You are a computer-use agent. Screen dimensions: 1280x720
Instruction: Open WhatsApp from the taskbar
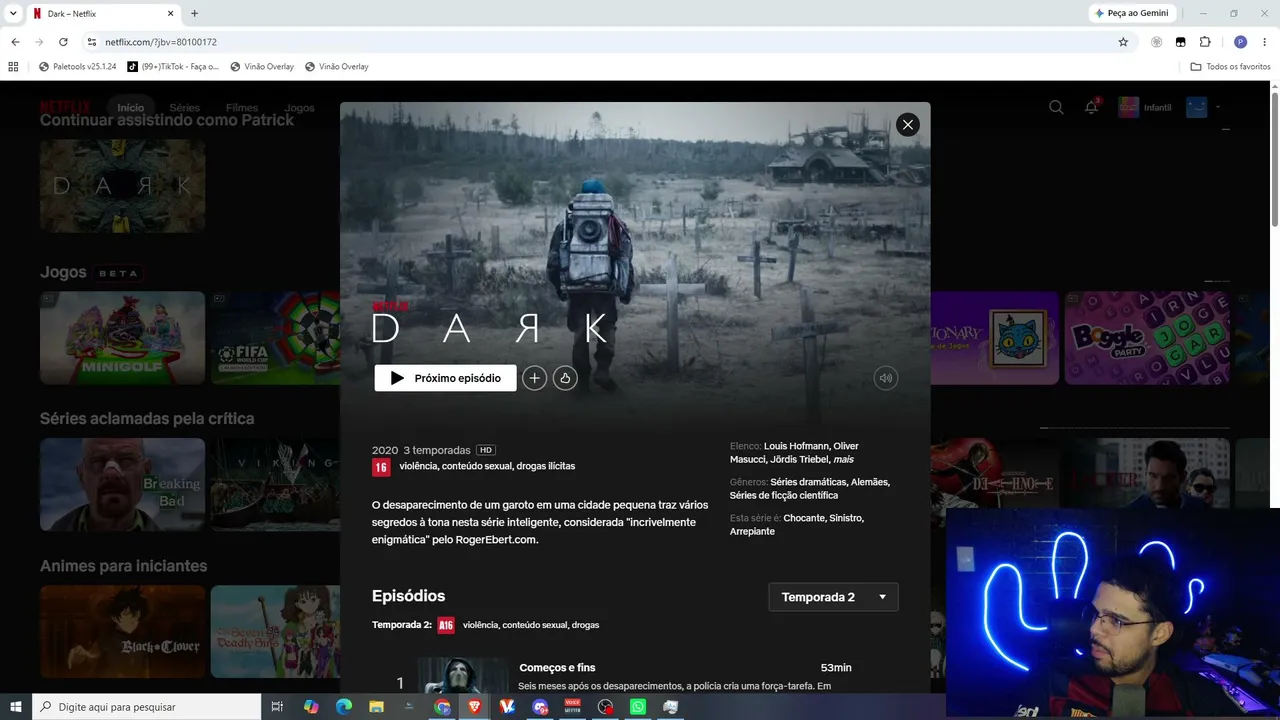pyautogui.click(x=638, y=707)
